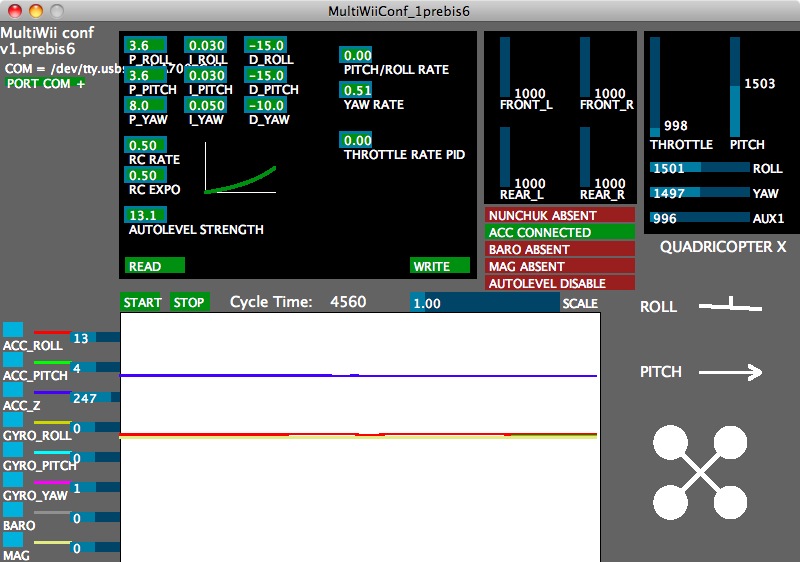Viewport: 800px width, 562px height.
Task: Click the ACC_ROLL slider showing 13
Action: (x=95, y=337)
